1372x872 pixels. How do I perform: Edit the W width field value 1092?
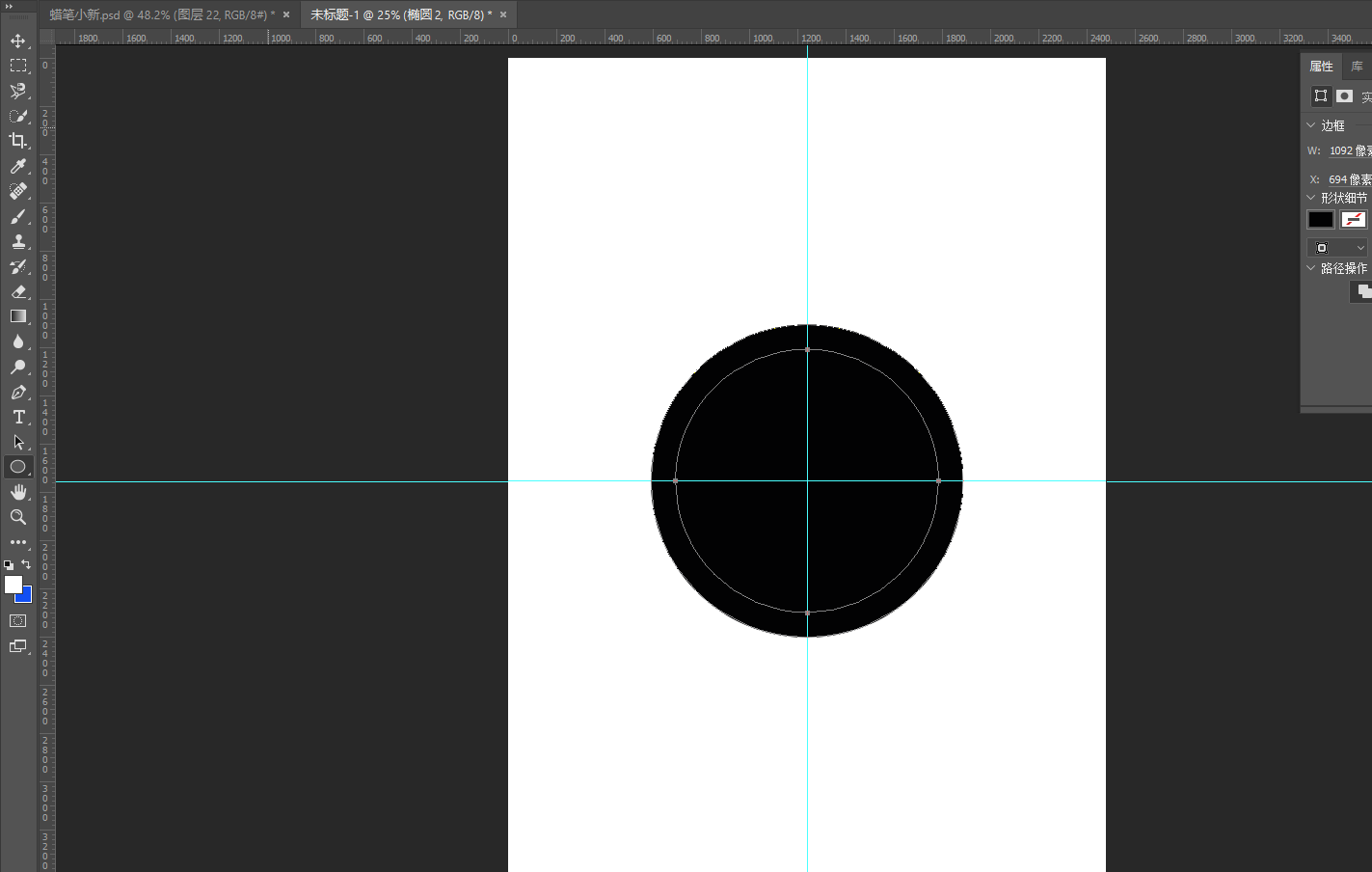coord(1350,150)
